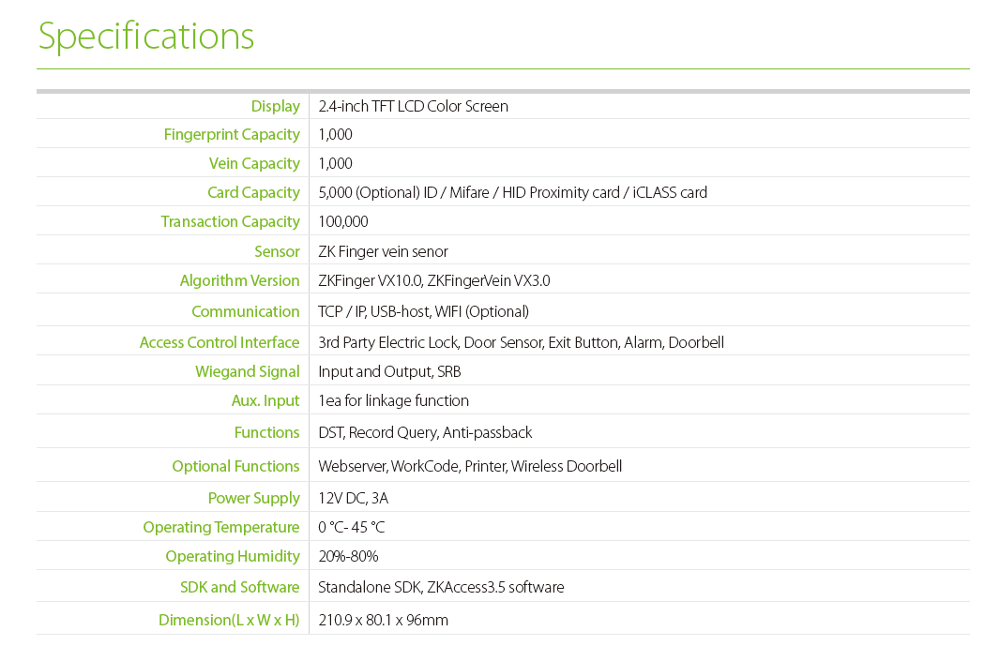Click the Optional Functions label
This screenshot has height=646, width=1000.
tap(235, 466)
